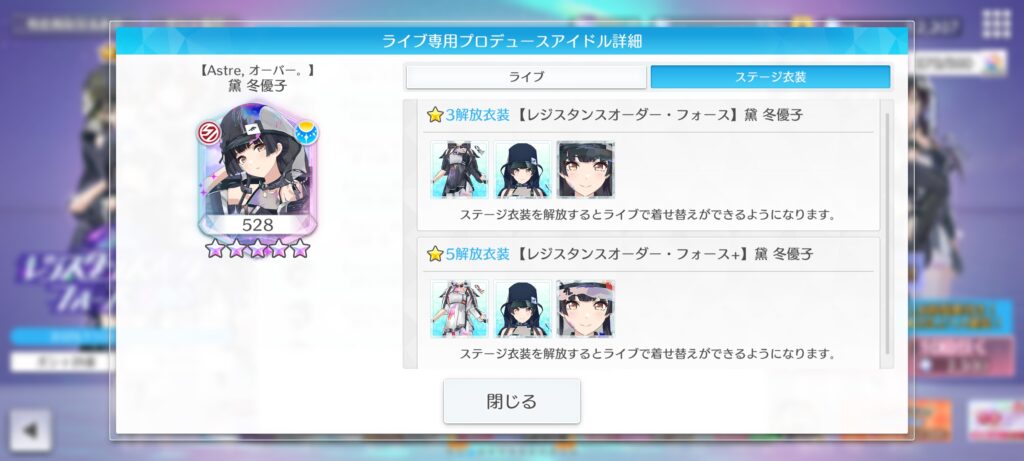The height and width of the screenshot is (461, 1024).
Task: Click the 528 level value on idol card
Action: pyautogui.click(x=257, y=225)
